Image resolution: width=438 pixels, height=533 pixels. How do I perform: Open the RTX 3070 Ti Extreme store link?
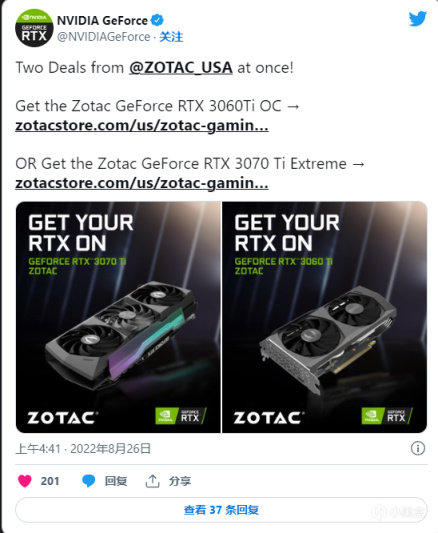pyautogui.click(x=142, y=183)
